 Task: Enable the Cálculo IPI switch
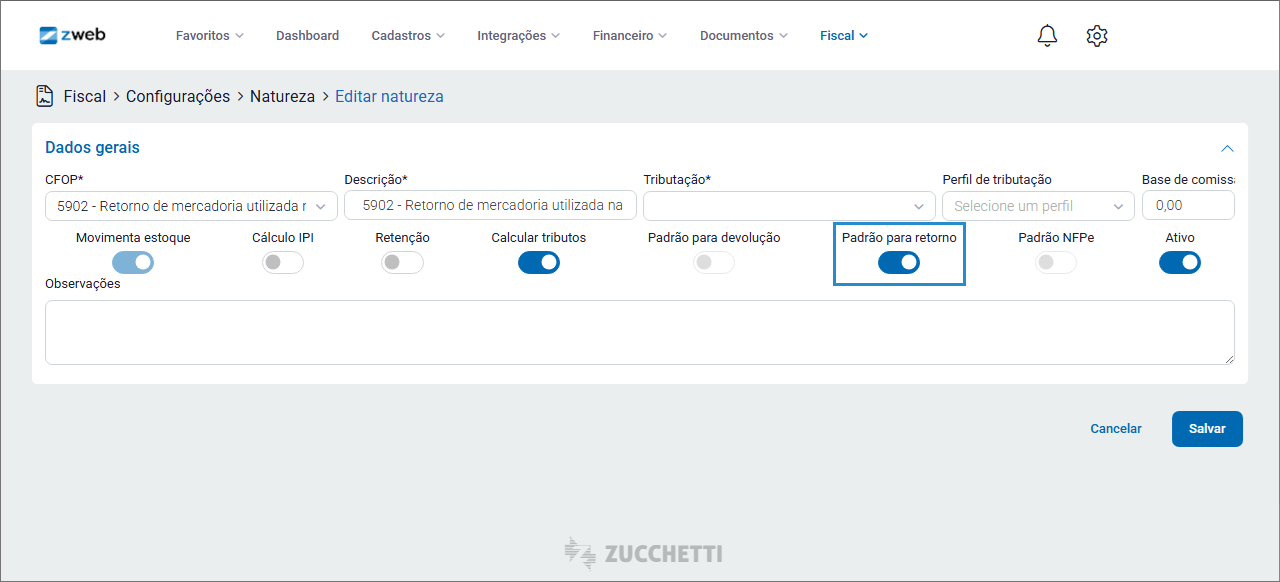click(283, 262)
